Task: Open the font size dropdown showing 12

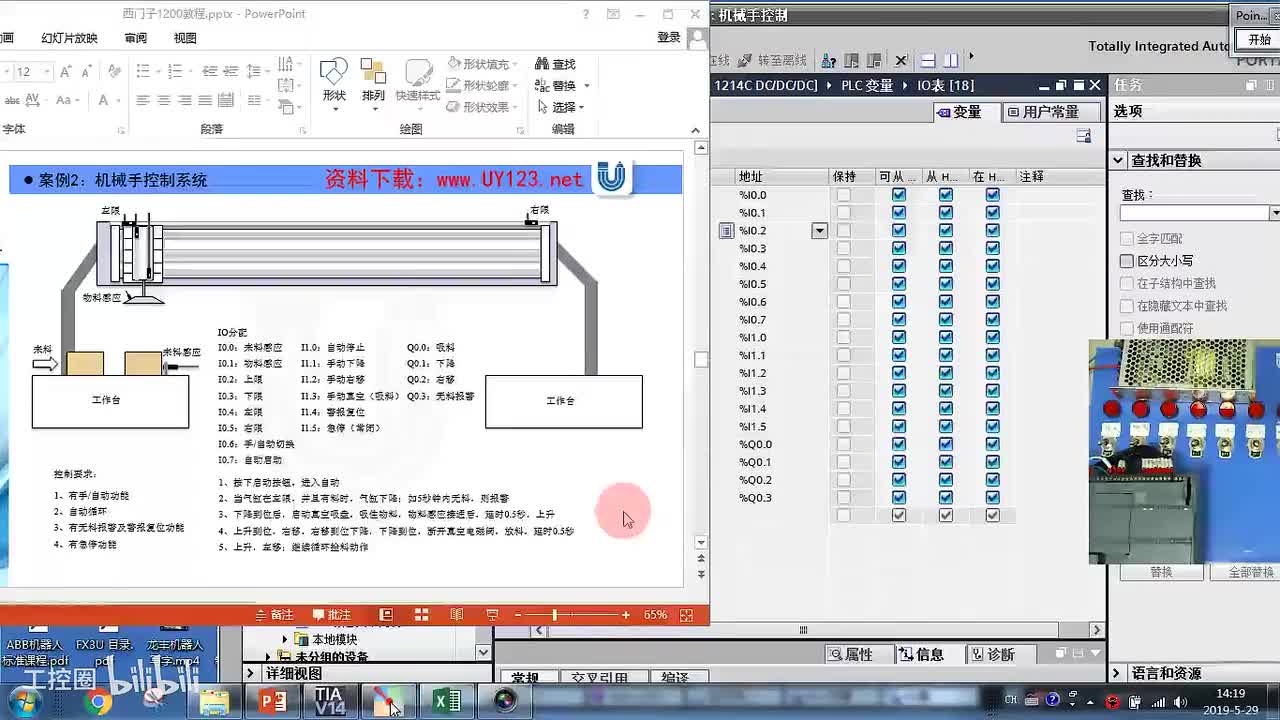Action: [x=47, y=72]
